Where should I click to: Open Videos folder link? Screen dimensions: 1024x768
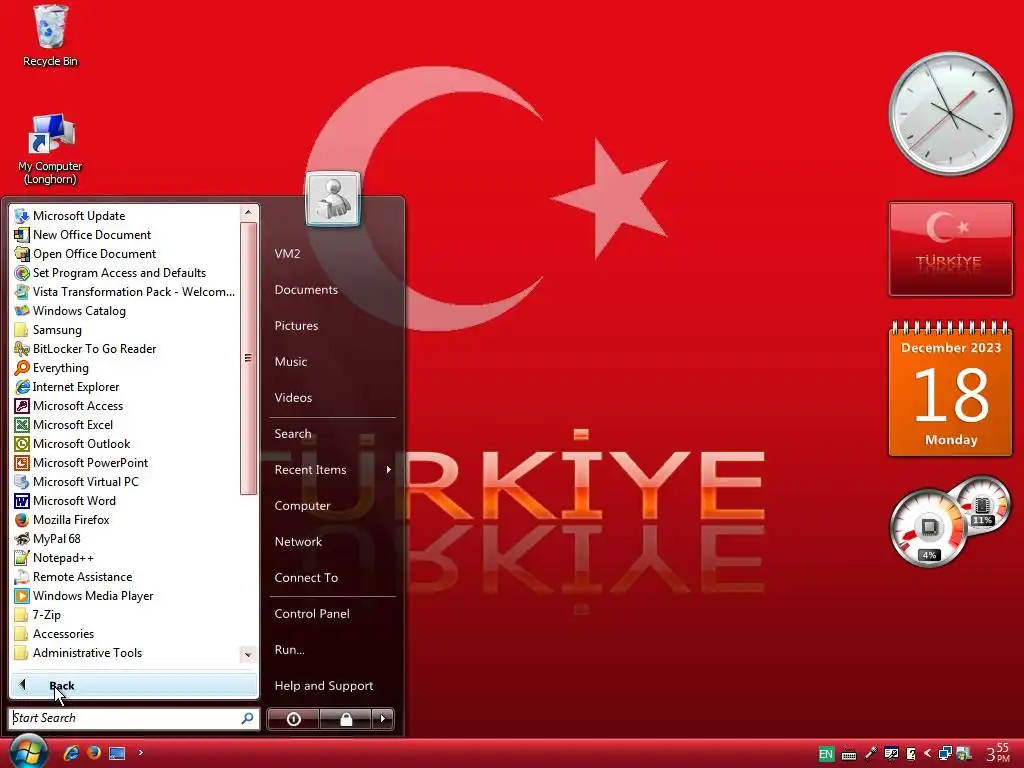pos(293,397)
